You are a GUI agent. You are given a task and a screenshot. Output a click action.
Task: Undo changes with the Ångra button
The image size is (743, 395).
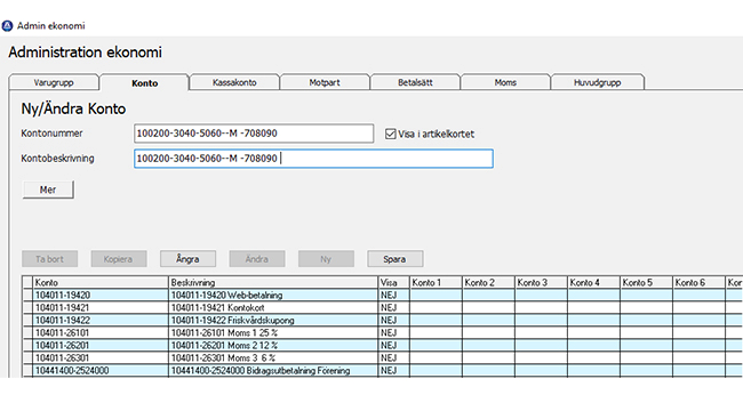[x=188, y=259]
